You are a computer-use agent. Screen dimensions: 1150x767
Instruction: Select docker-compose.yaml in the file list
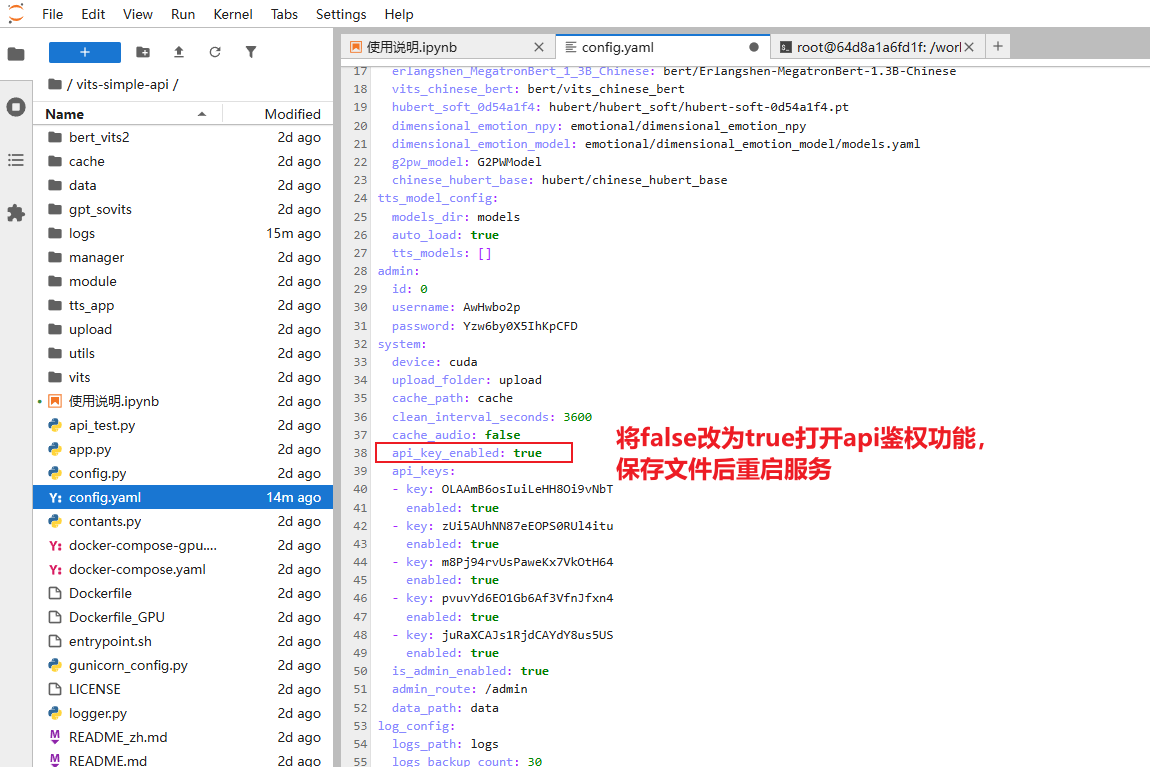pyautogui.click(x=183, y=570)
